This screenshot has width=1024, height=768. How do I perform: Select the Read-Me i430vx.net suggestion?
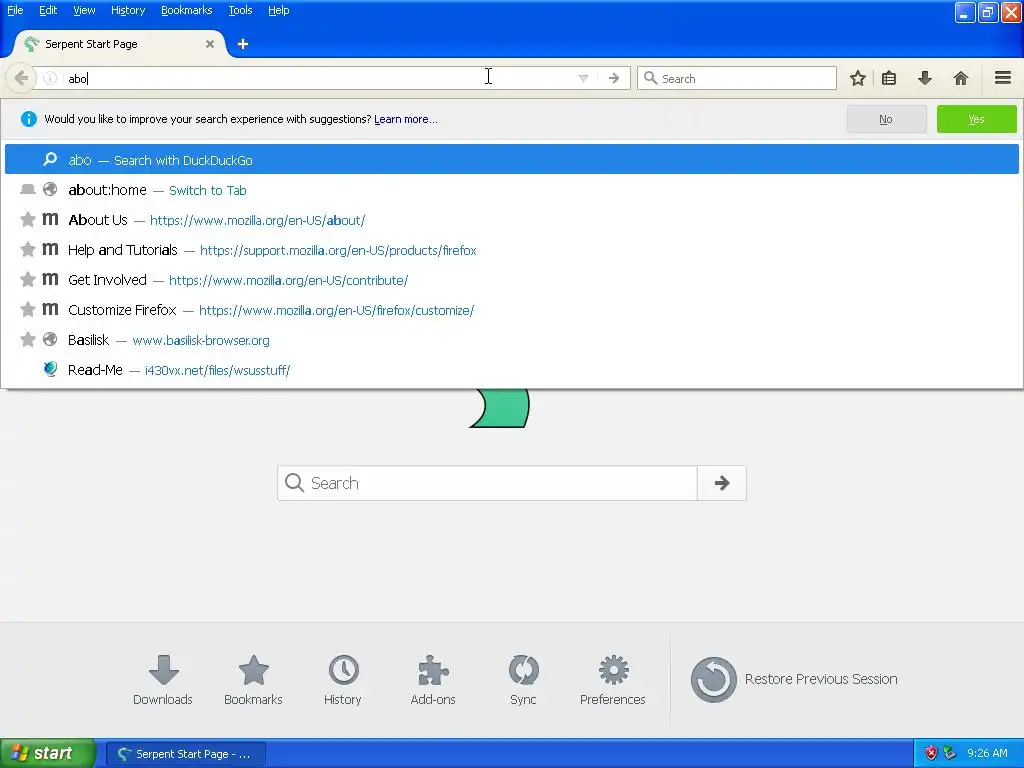[511, 370]
